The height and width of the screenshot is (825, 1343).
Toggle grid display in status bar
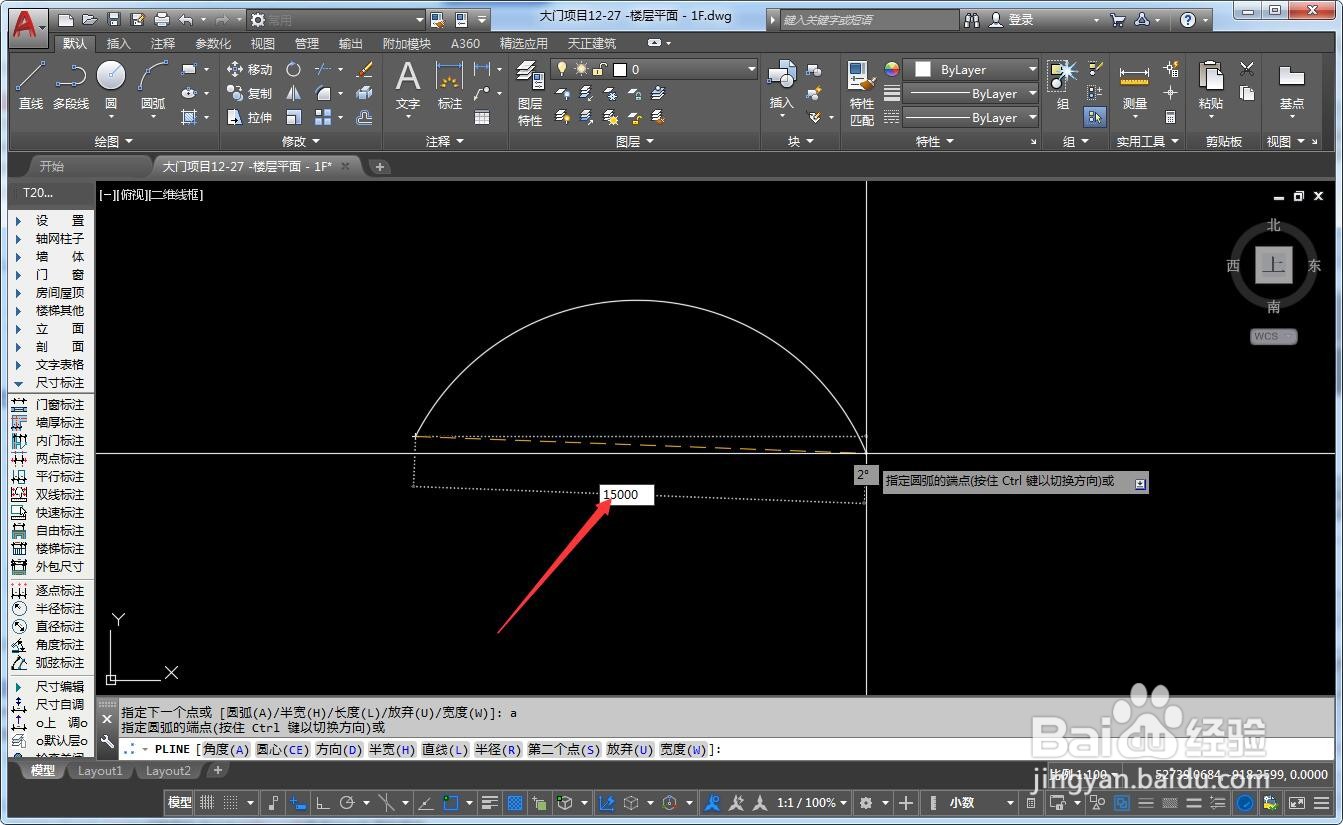[x=207, y=802]
